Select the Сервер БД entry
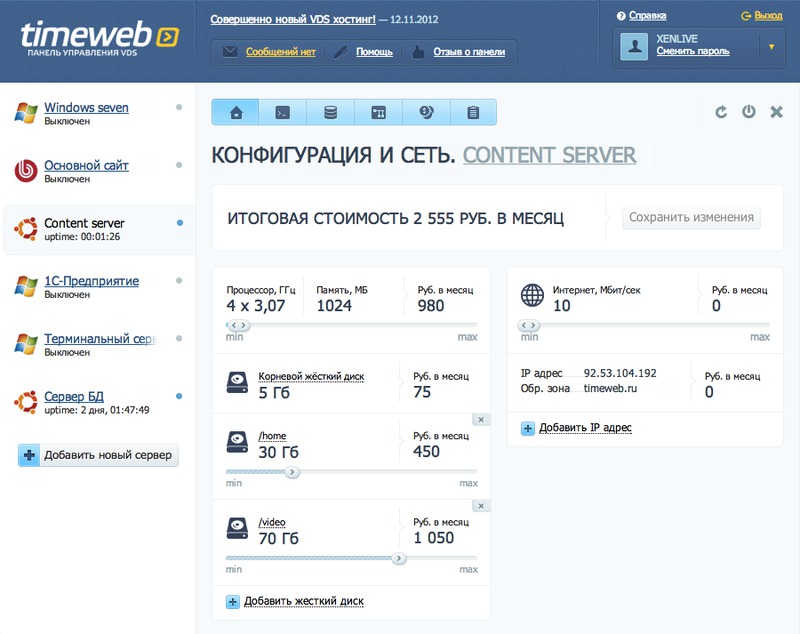This screenshot has width=800, height=634. tap(74, 396)
